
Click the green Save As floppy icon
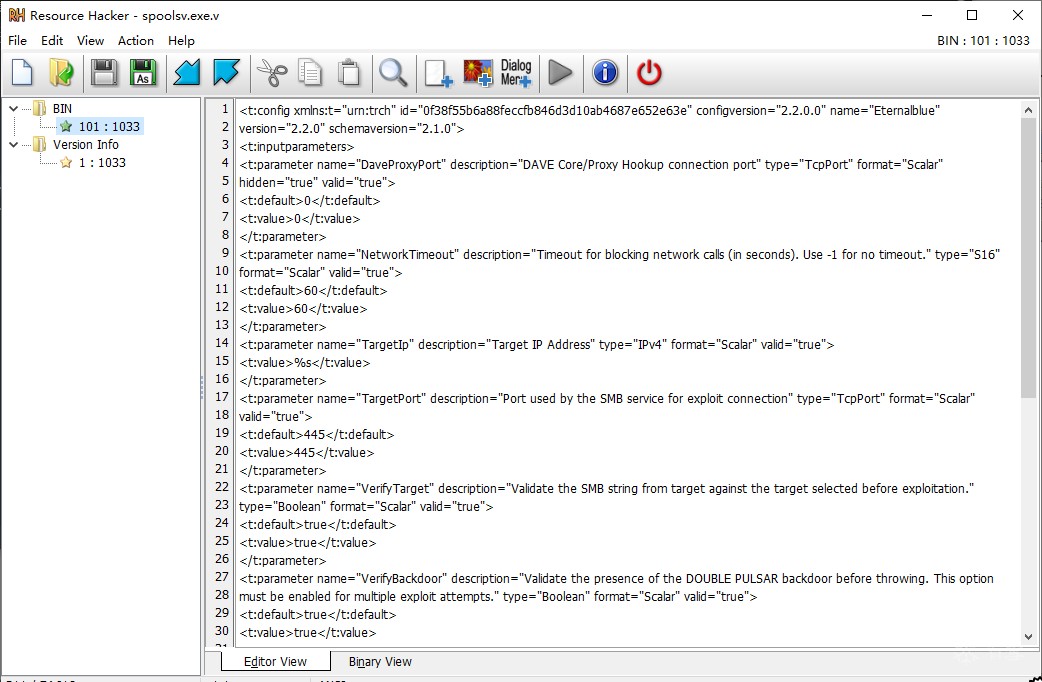click(x=143, y=72)
